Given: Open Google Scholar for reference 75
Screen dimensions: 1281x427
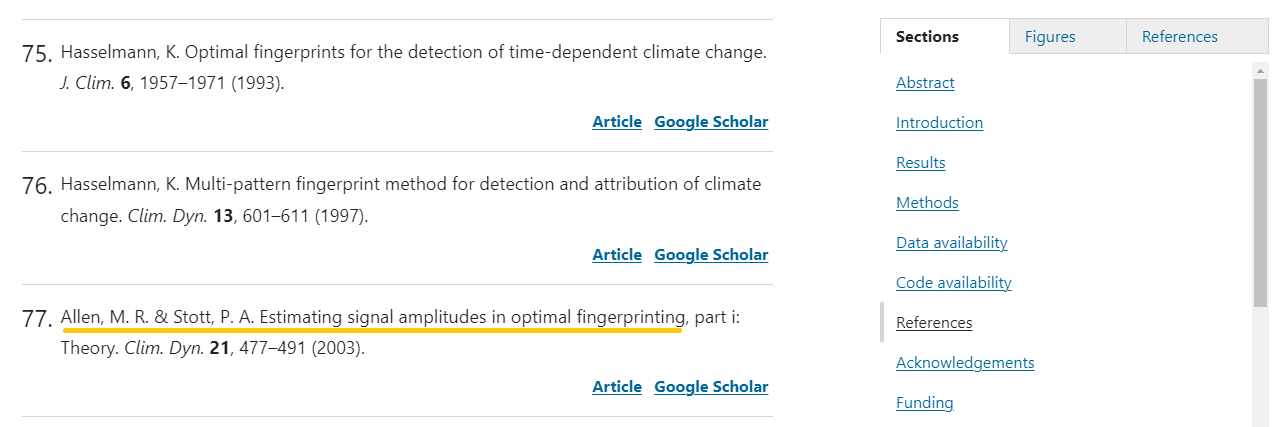Looking at the screenshot, I should (711, 122).
